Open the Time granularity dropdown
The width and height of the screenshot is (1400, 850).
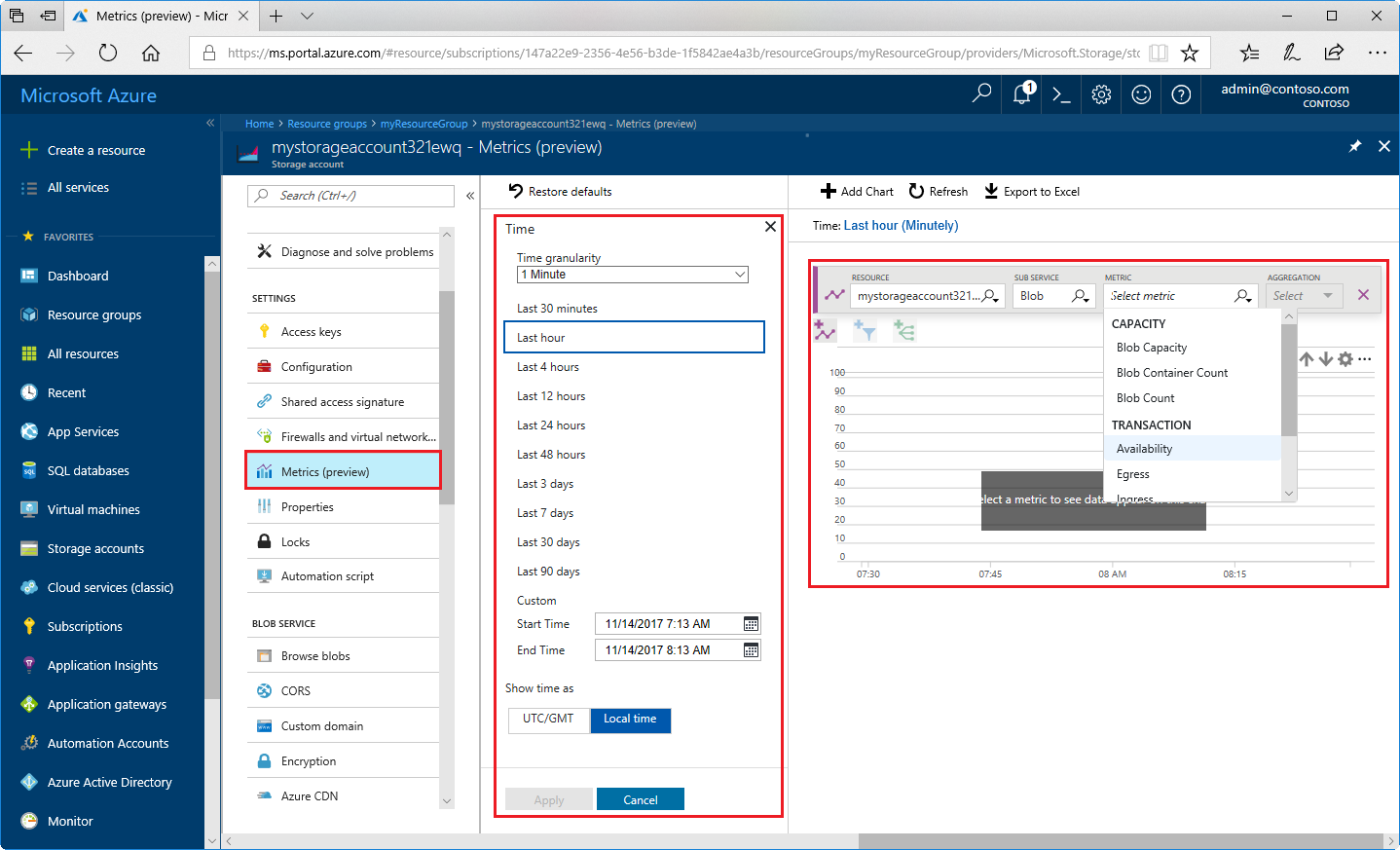point(632,274)
